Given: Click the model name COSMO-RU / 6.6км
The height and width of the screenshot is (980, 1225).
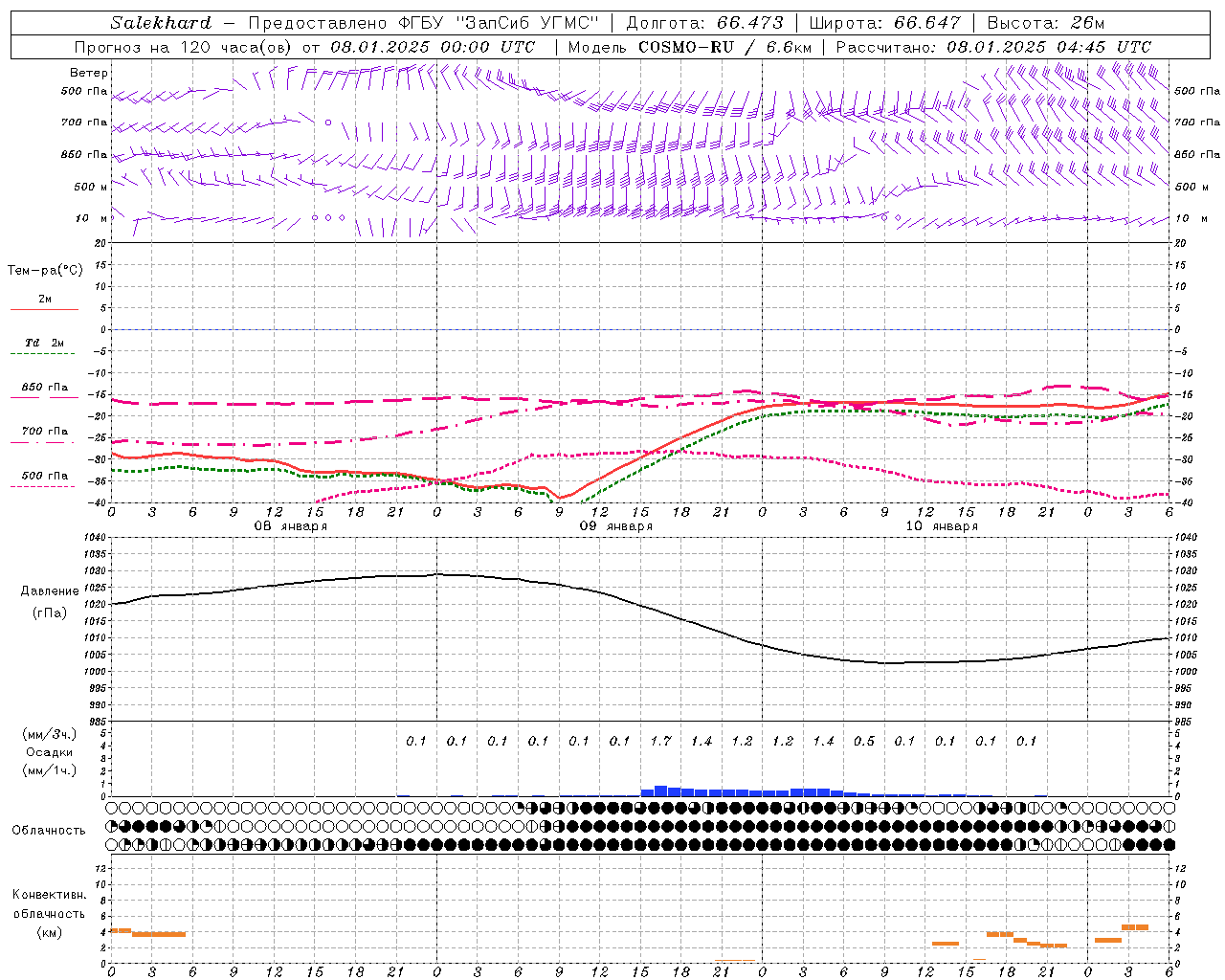Looking at the screenshot, I should click(x=725, y=47).
